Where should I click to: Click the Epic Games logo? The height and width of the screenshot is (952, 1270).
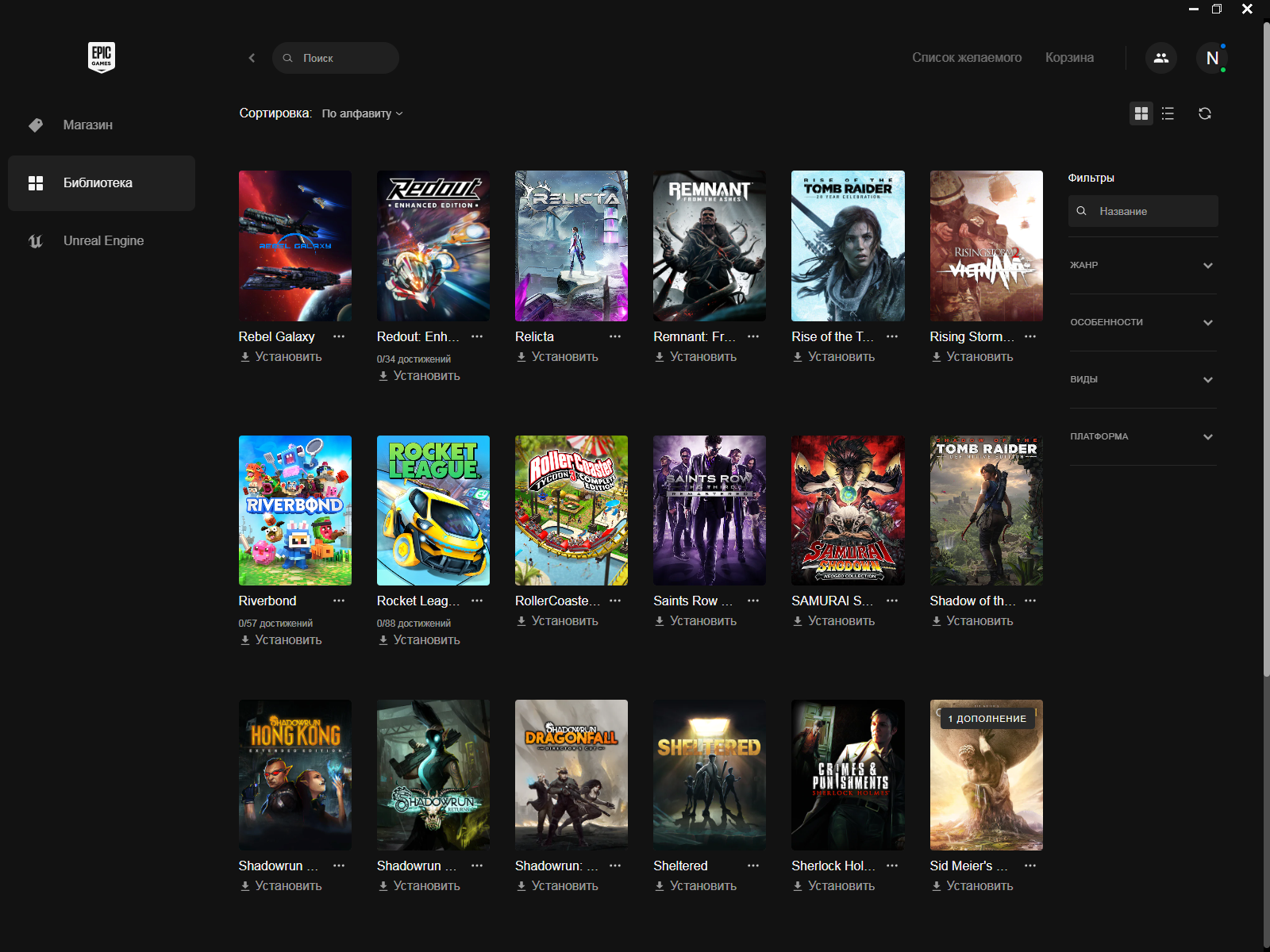click(102, 57)
